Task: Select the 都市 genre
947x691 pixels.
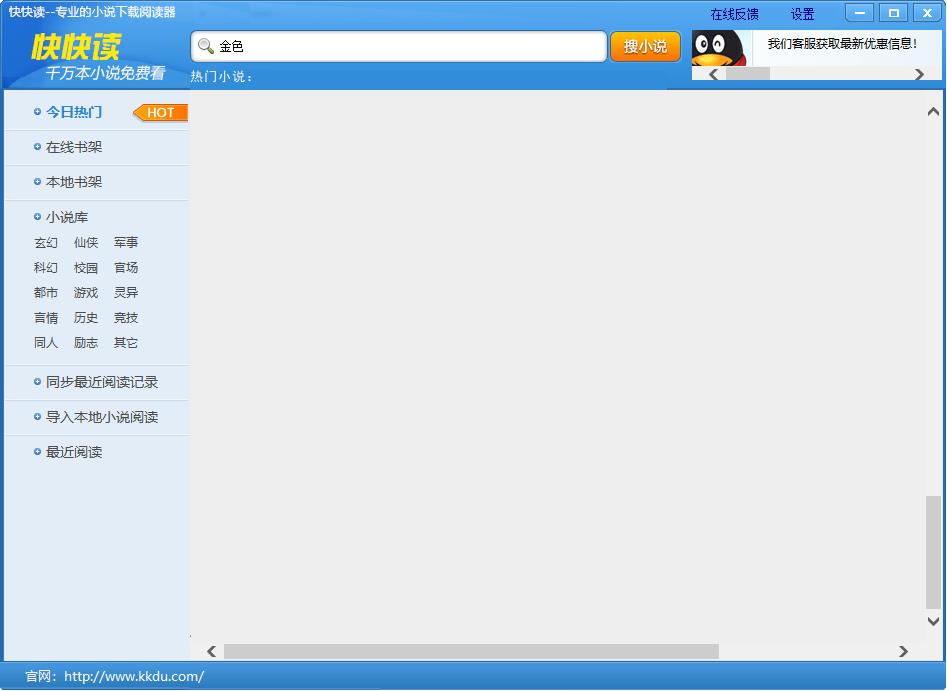Action: click(x=46, y=293)
